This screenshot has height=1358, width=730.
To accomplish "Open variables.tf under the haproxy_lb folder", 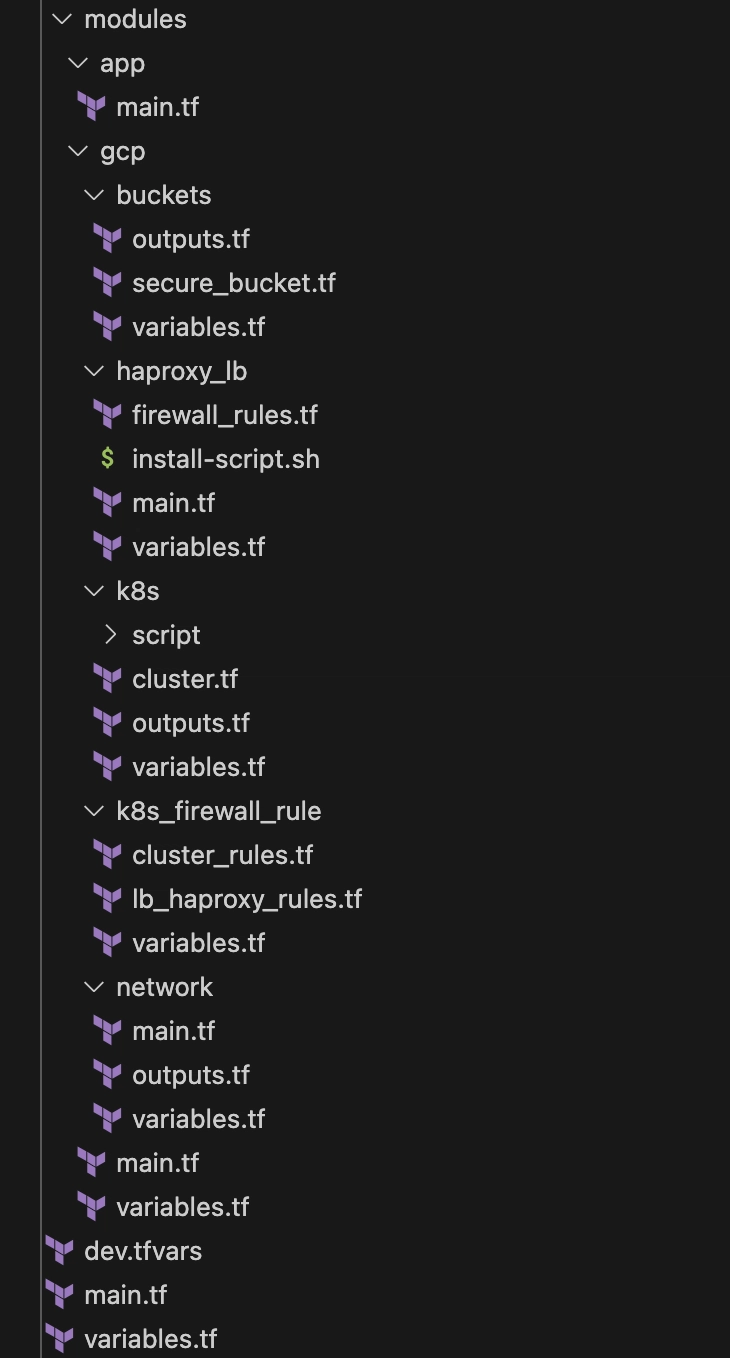I will coord(199,547).
